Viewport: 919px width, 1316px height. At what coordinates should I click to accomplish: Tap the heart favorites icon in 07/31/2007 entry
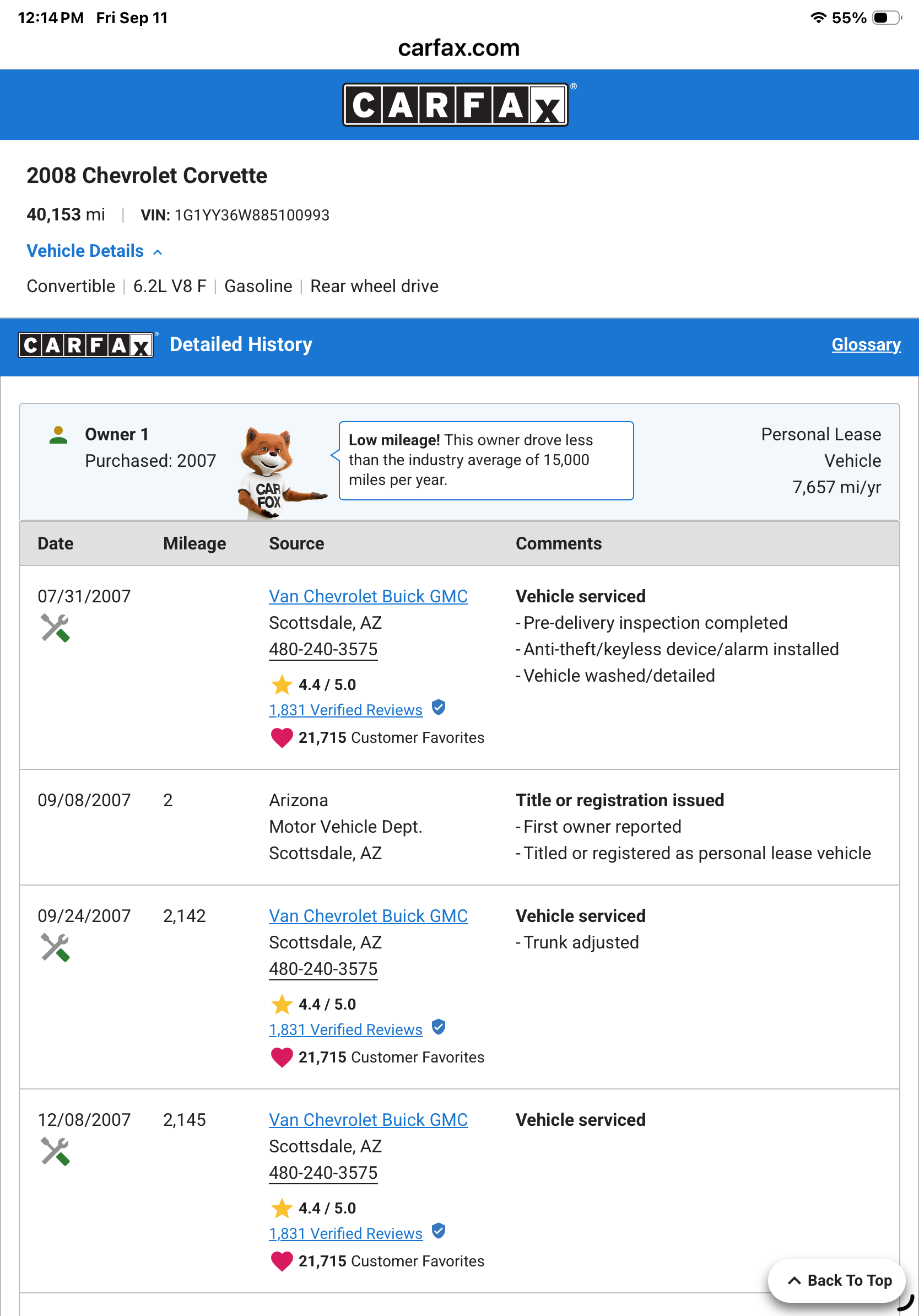(282, 738)
